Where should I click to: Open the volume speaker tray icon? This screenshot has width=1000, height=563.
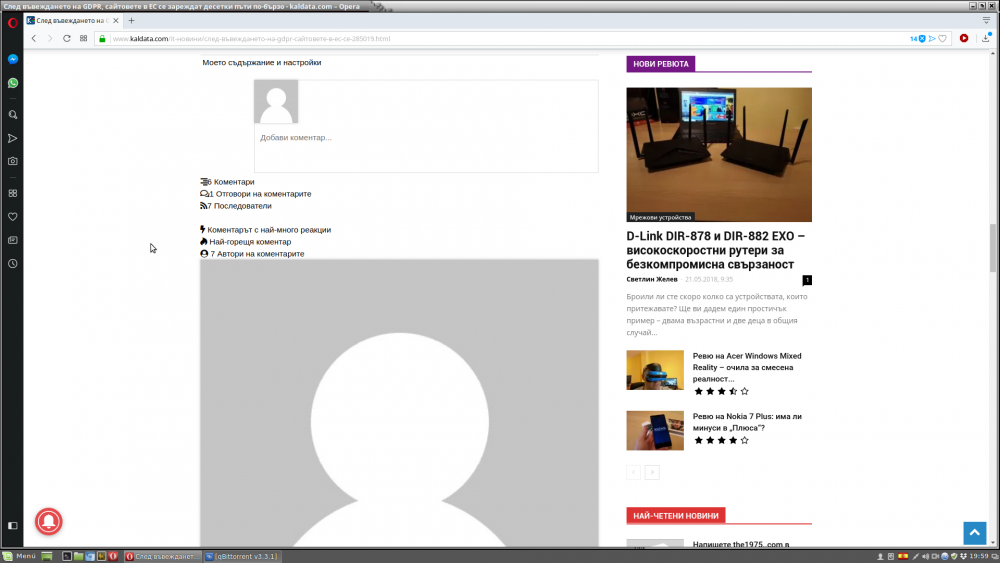pyautogui.click(x=925, y=556)
